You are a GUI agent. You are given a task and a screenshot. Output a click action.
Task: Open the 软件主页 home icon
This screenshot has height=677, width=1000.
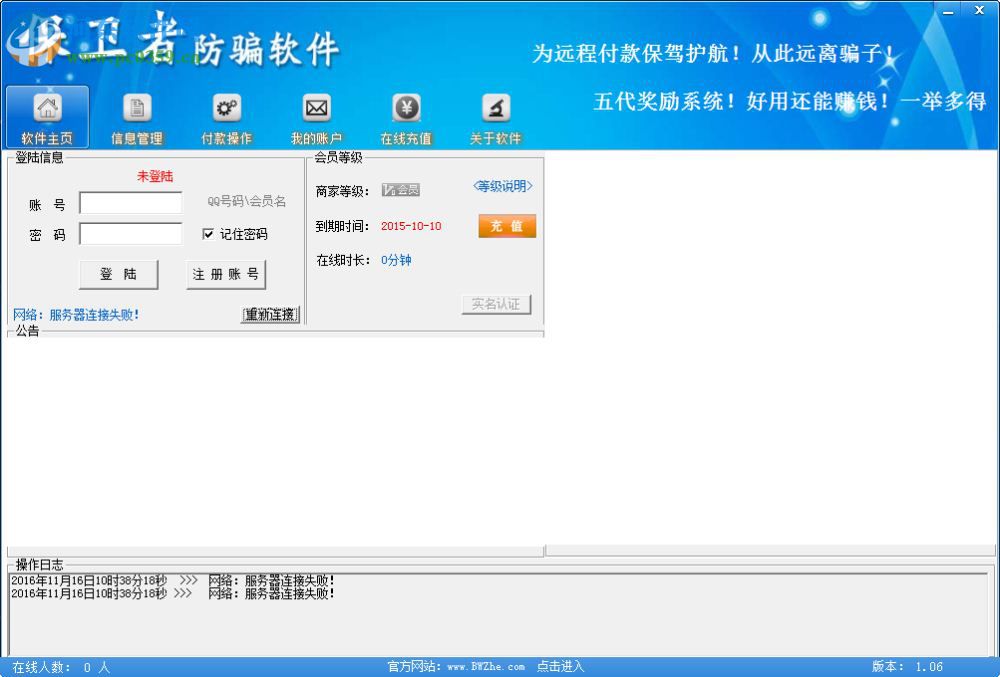tap(46, 116)
